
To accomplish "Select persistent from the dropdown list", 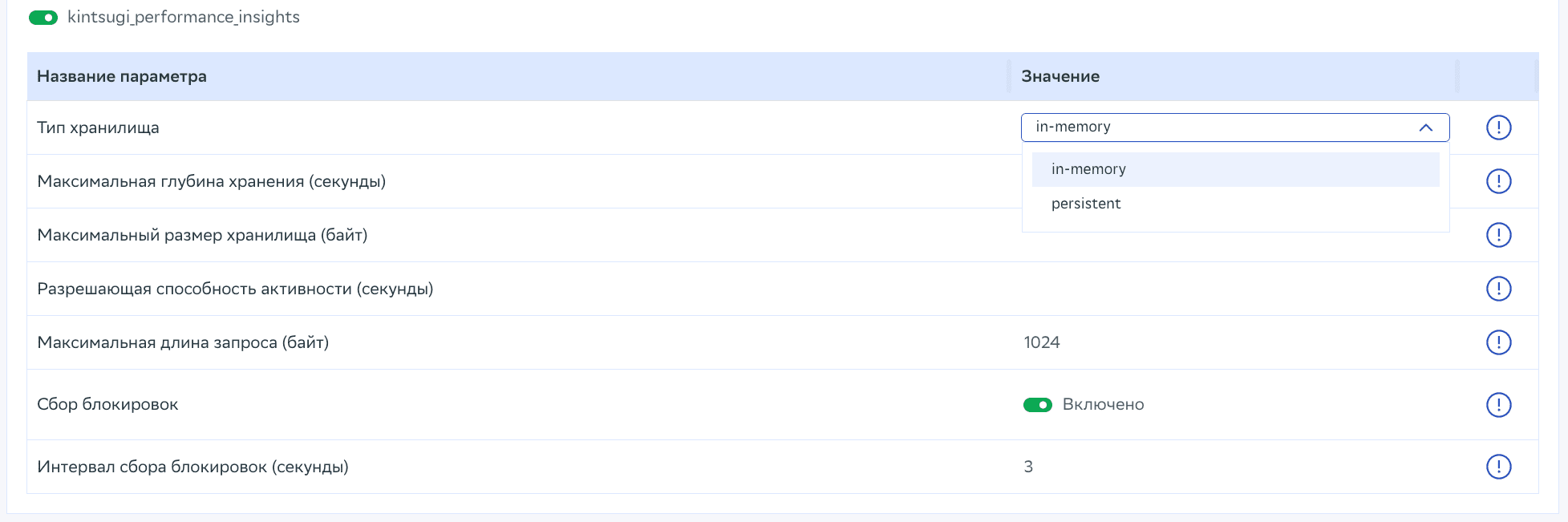I will pyautogui.click(x=1086, y=204).
